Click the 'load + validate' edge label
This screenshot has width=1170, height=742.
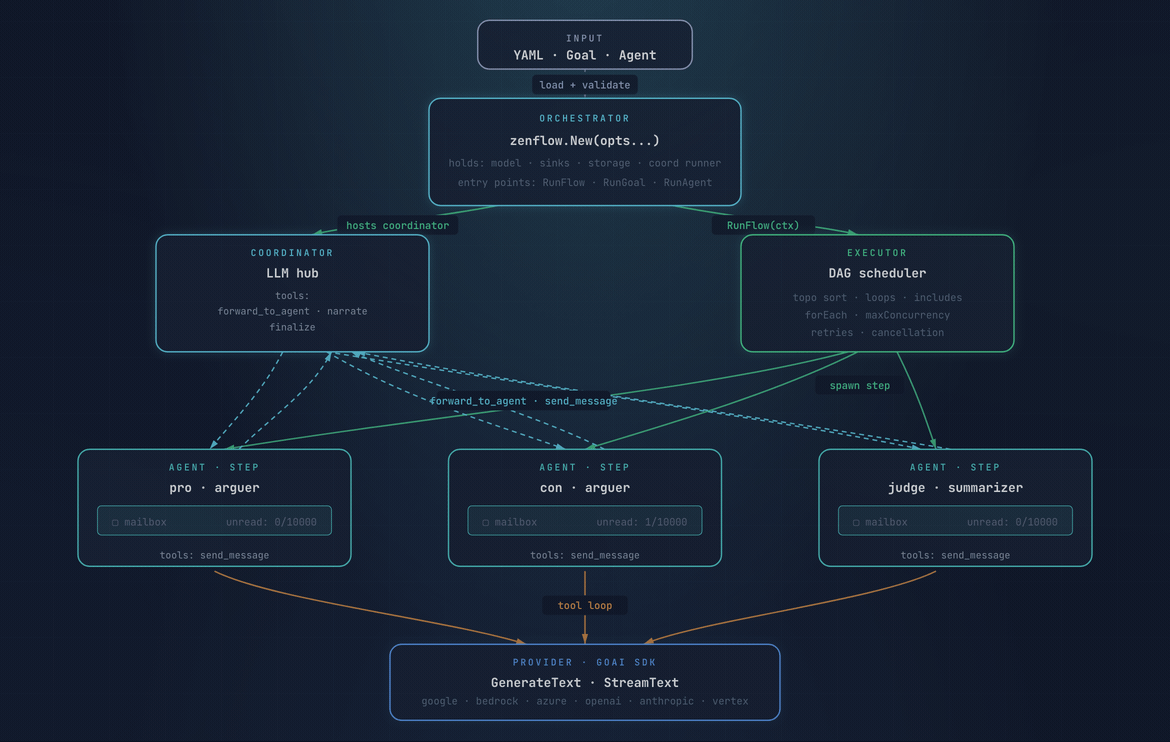[585, 85]
